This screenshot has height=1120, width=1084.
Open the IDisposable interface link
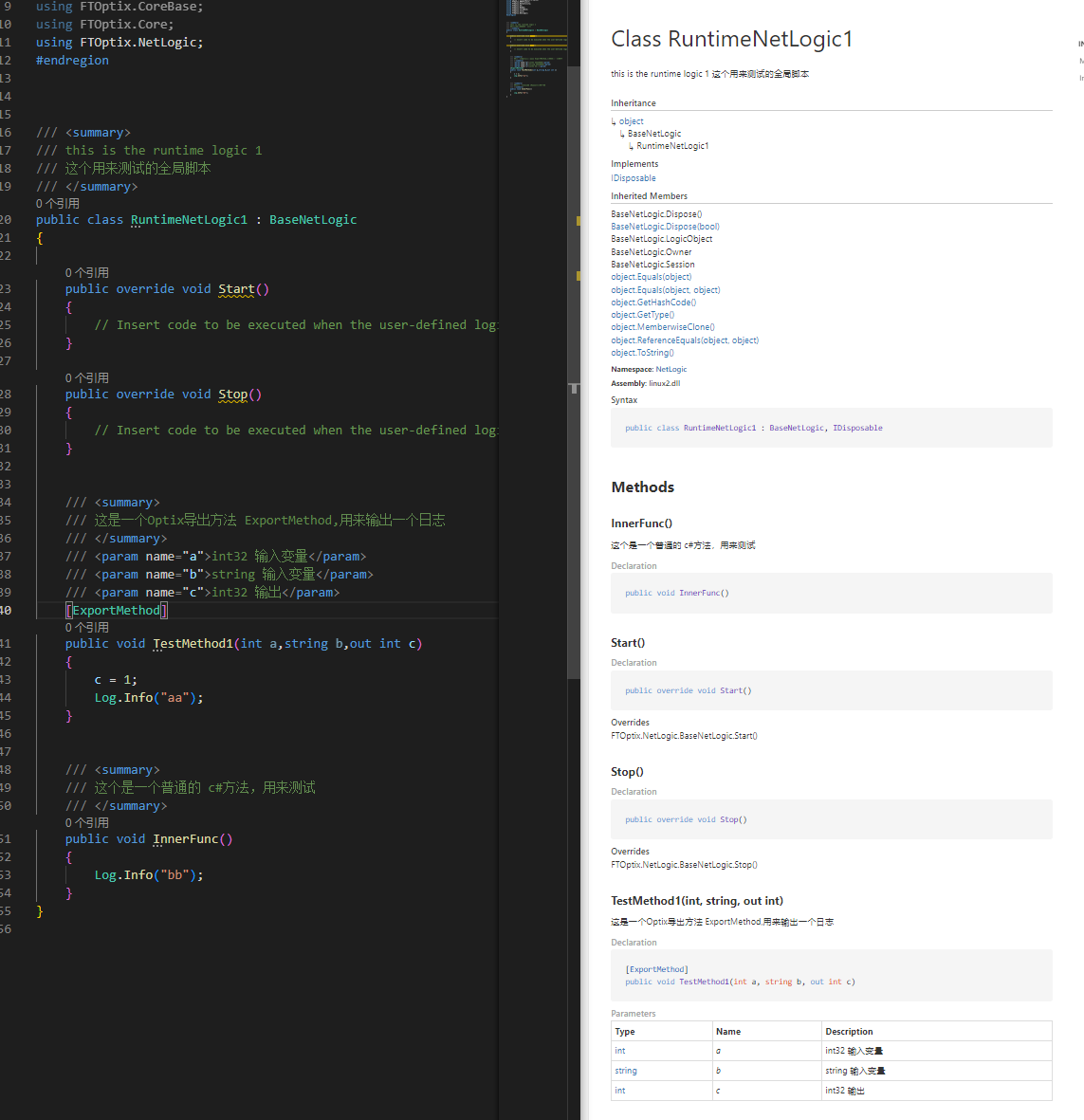point(633,178)
